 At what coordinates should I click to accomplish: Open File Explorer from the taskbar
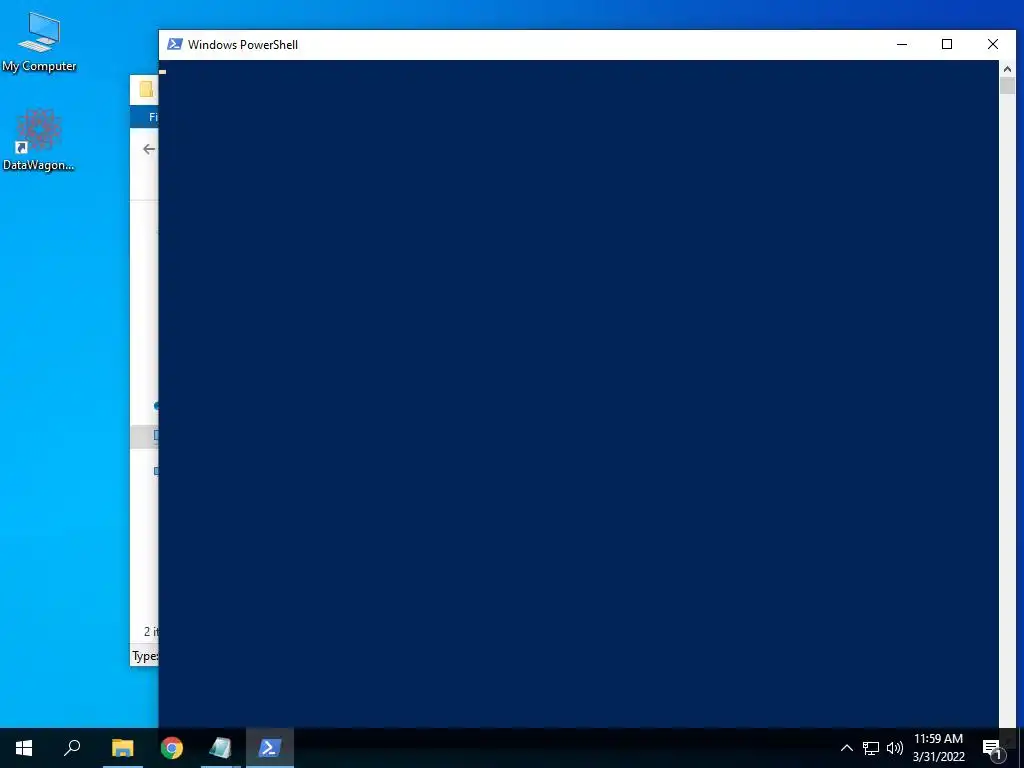(x=122, y=748)
